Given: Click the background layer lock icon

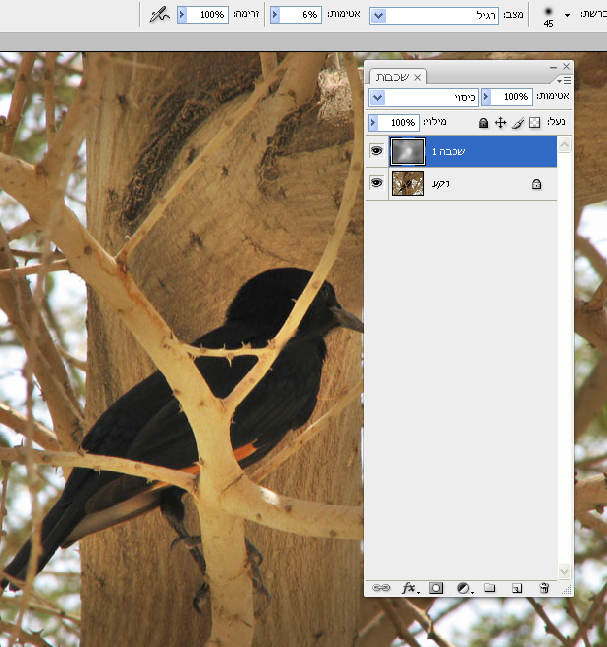Looking at the screenshot, I should tap(536, 184).
